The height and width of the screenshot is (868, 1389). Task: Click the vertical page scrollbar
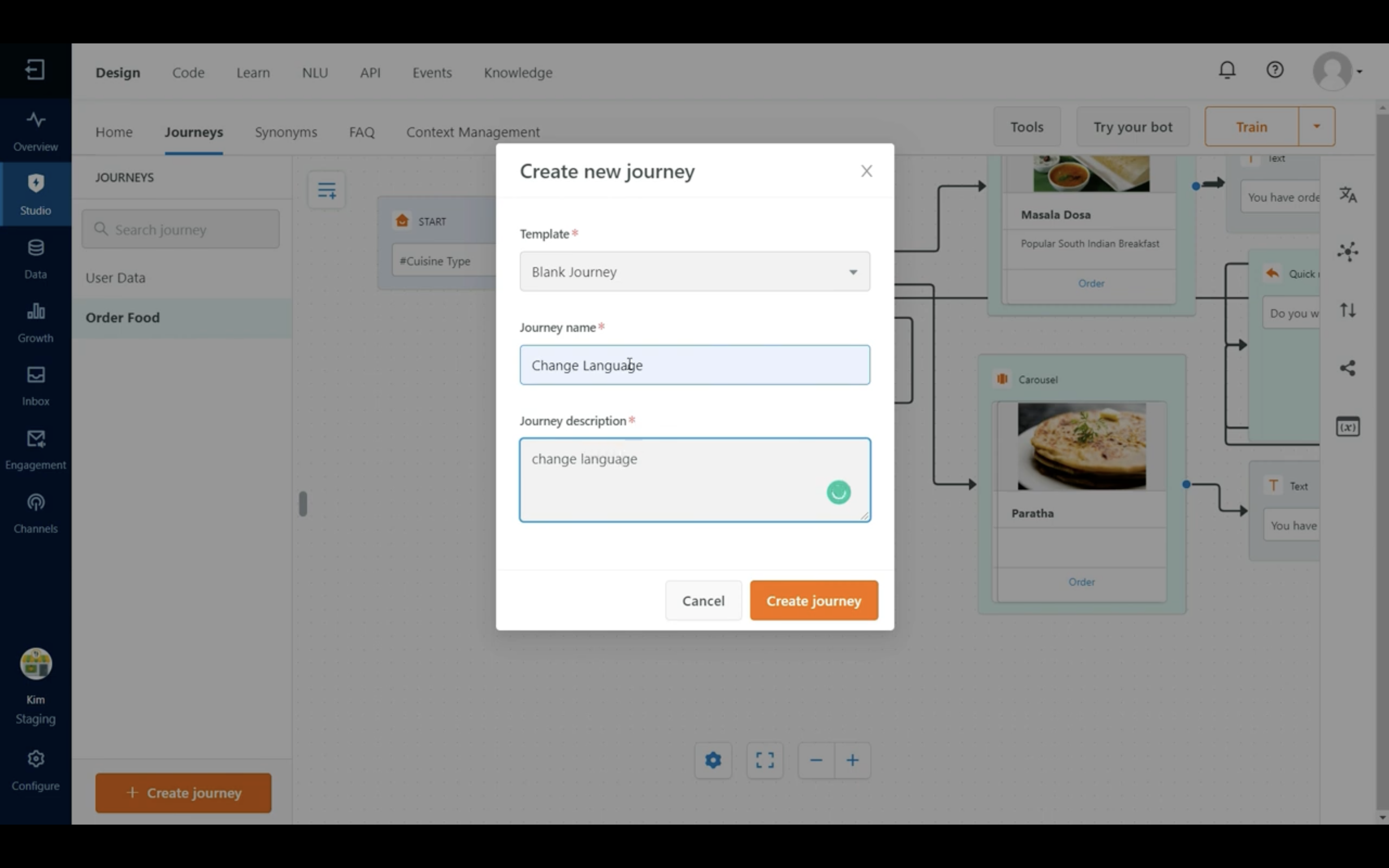click(x=1382, y=462)
